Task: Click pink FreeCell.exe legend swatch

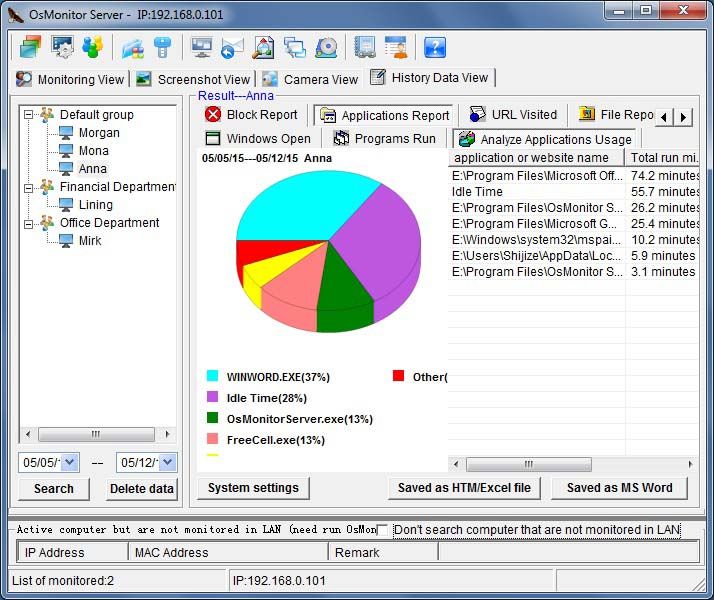Action: click(212, 438)
